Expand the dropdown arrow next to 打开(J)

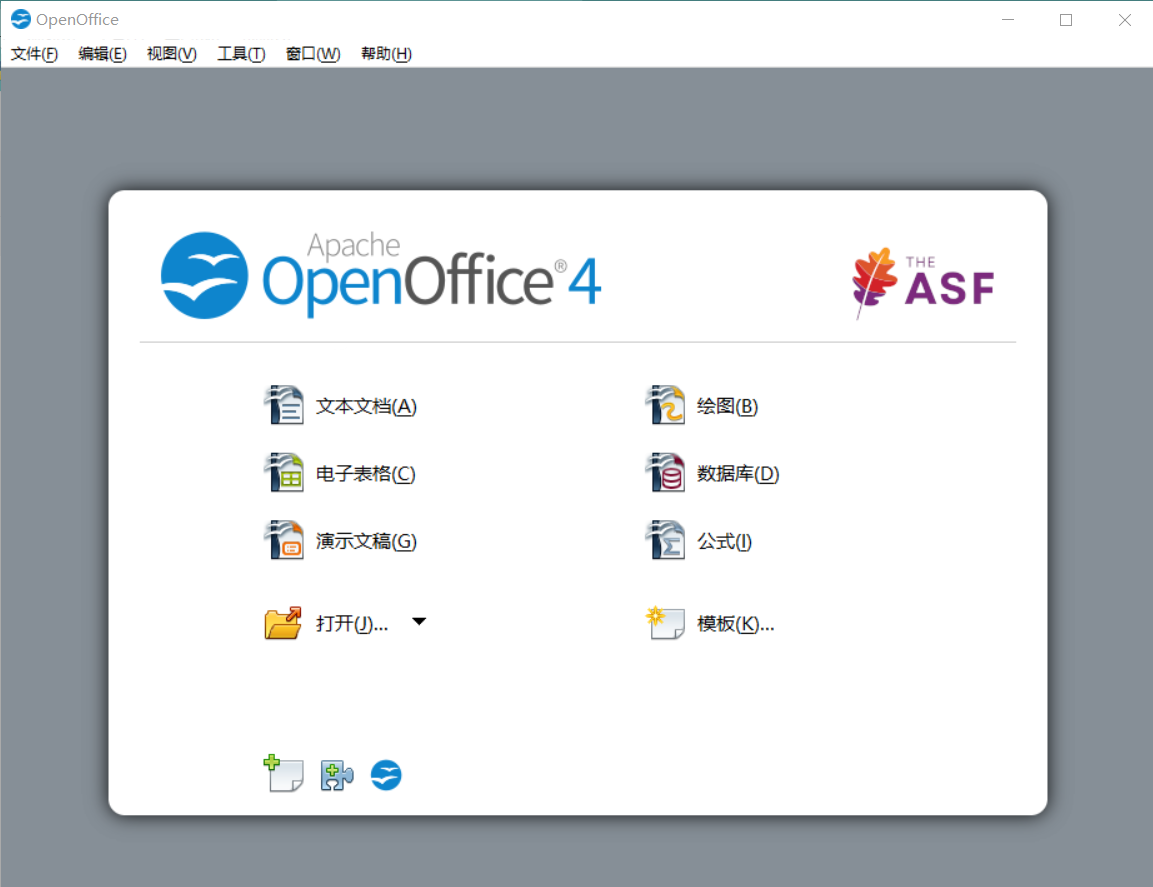[419, 621]
